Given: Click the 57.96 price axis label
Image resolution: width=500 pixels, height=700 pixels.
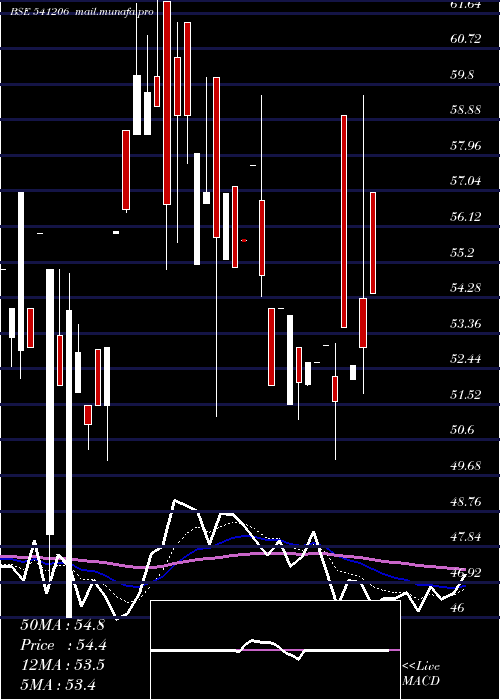Looking at the screenshot, I should pos(466,146).
